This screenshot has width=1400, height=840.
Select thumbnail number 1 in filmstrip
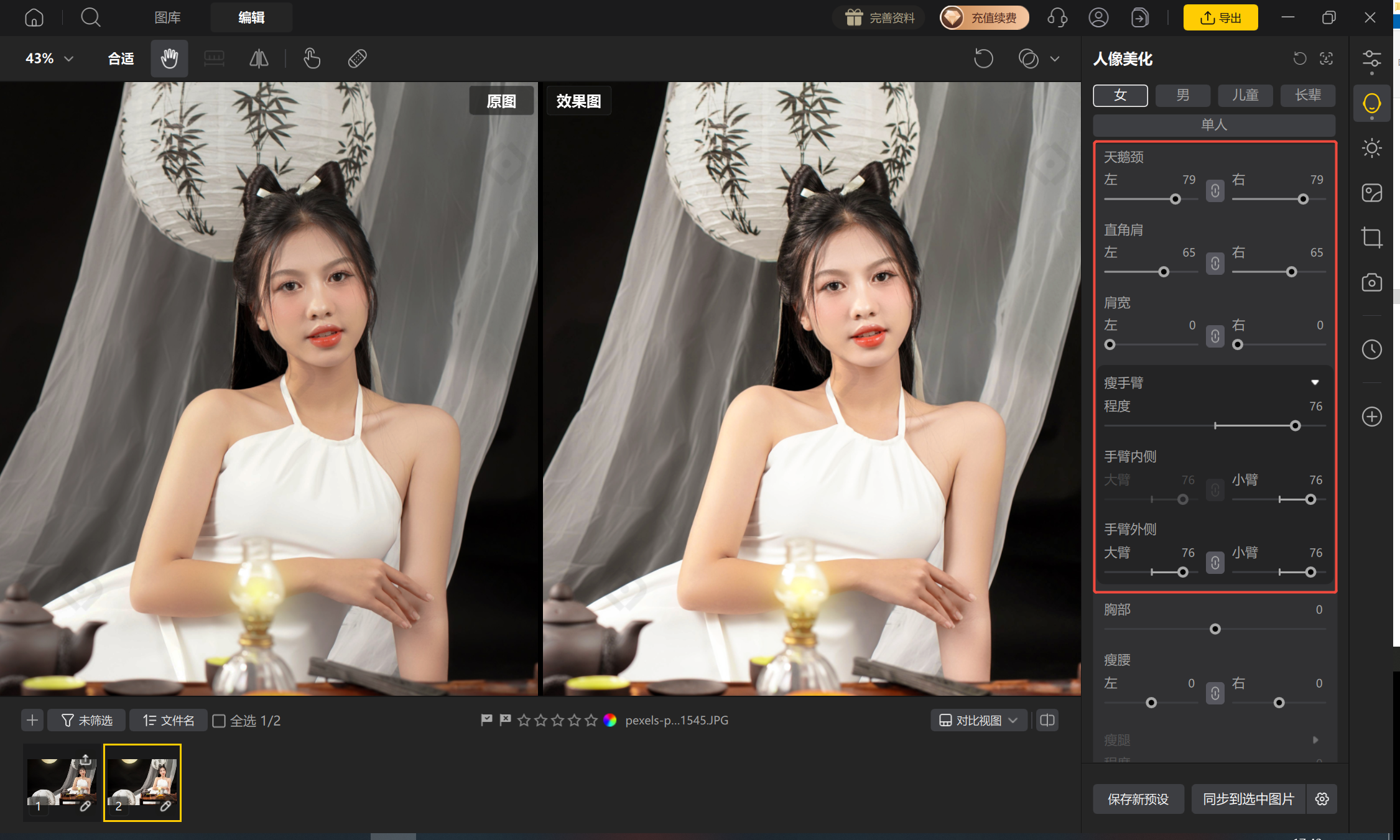tap(61, 783)
